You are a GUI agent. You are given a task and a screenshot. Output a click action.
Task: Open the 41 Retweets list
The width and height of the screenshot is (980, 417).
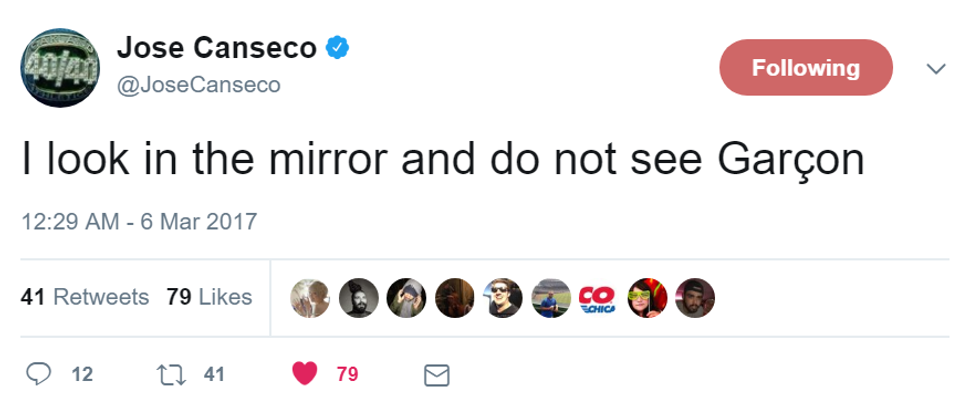(x=85, y=297)
